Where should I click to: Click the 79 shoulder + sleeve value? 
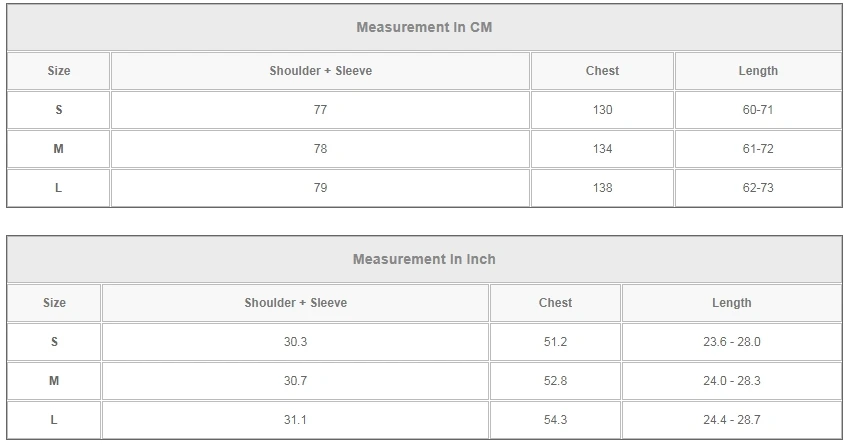point(320,188)
